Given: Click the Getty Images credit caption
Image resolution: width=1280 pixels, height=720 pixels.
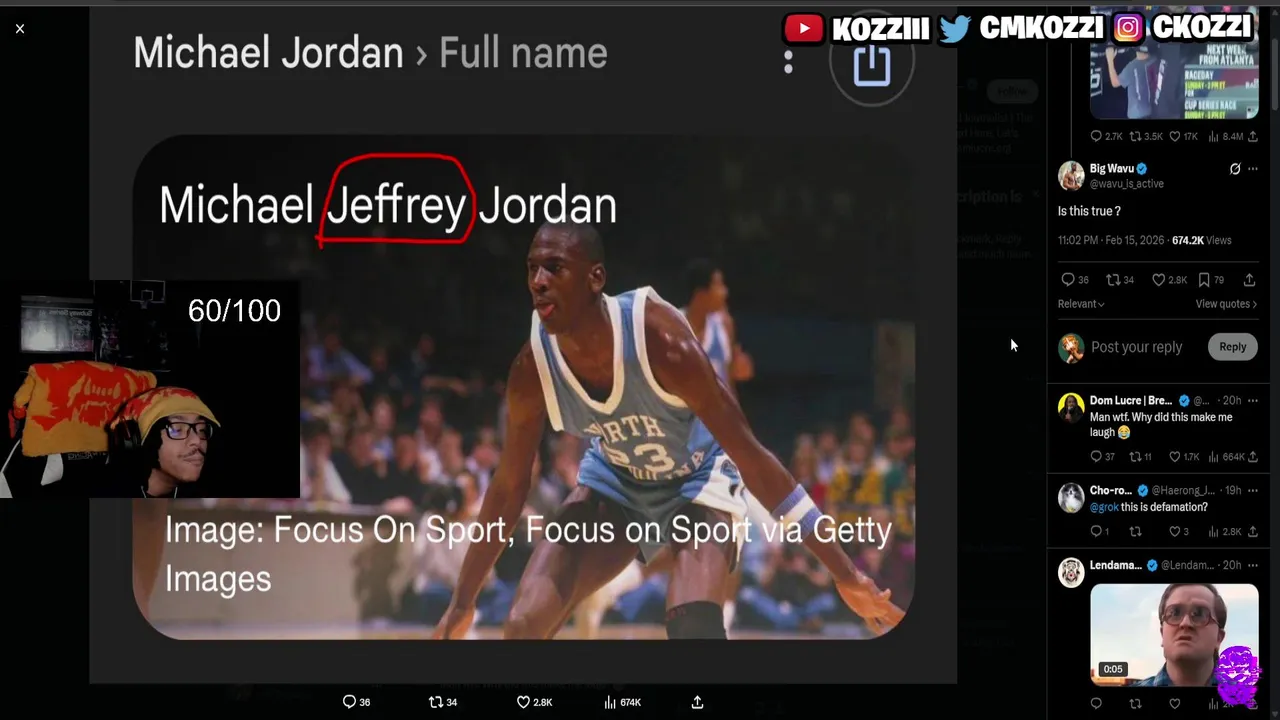Looking at the screenshot, I should click(x=528, y=553).
